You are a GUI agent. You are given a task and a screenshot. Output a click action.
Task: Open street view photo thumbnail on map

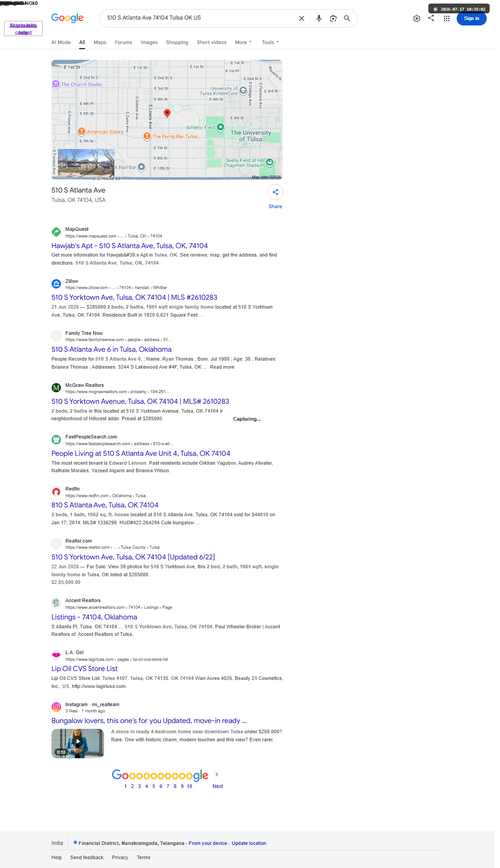[86, 163]
